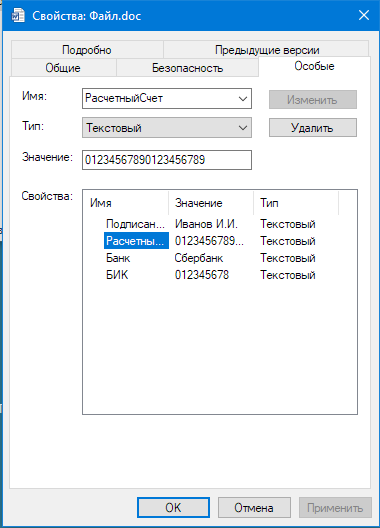Open the Безопасность tab
Image resolution: width=380 pixels, height=528 pixels.
[x=187, y=68]
